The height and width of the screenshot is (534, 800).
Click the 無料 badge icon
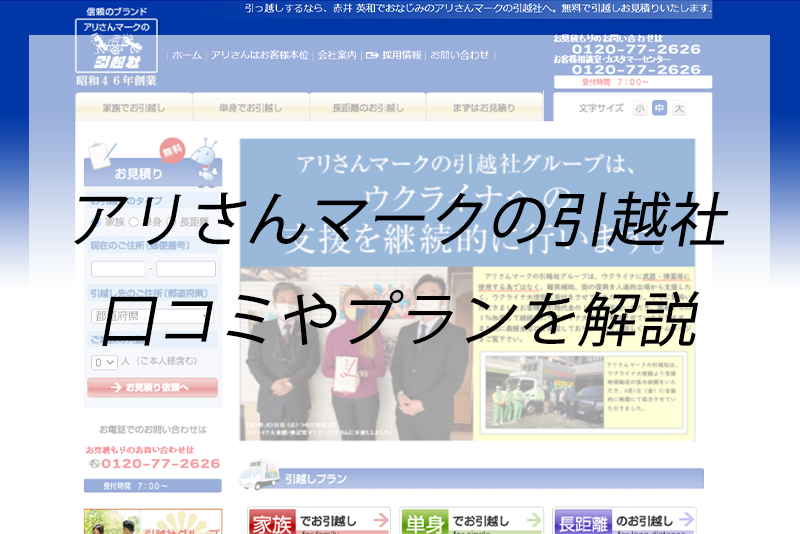[172, 150]
